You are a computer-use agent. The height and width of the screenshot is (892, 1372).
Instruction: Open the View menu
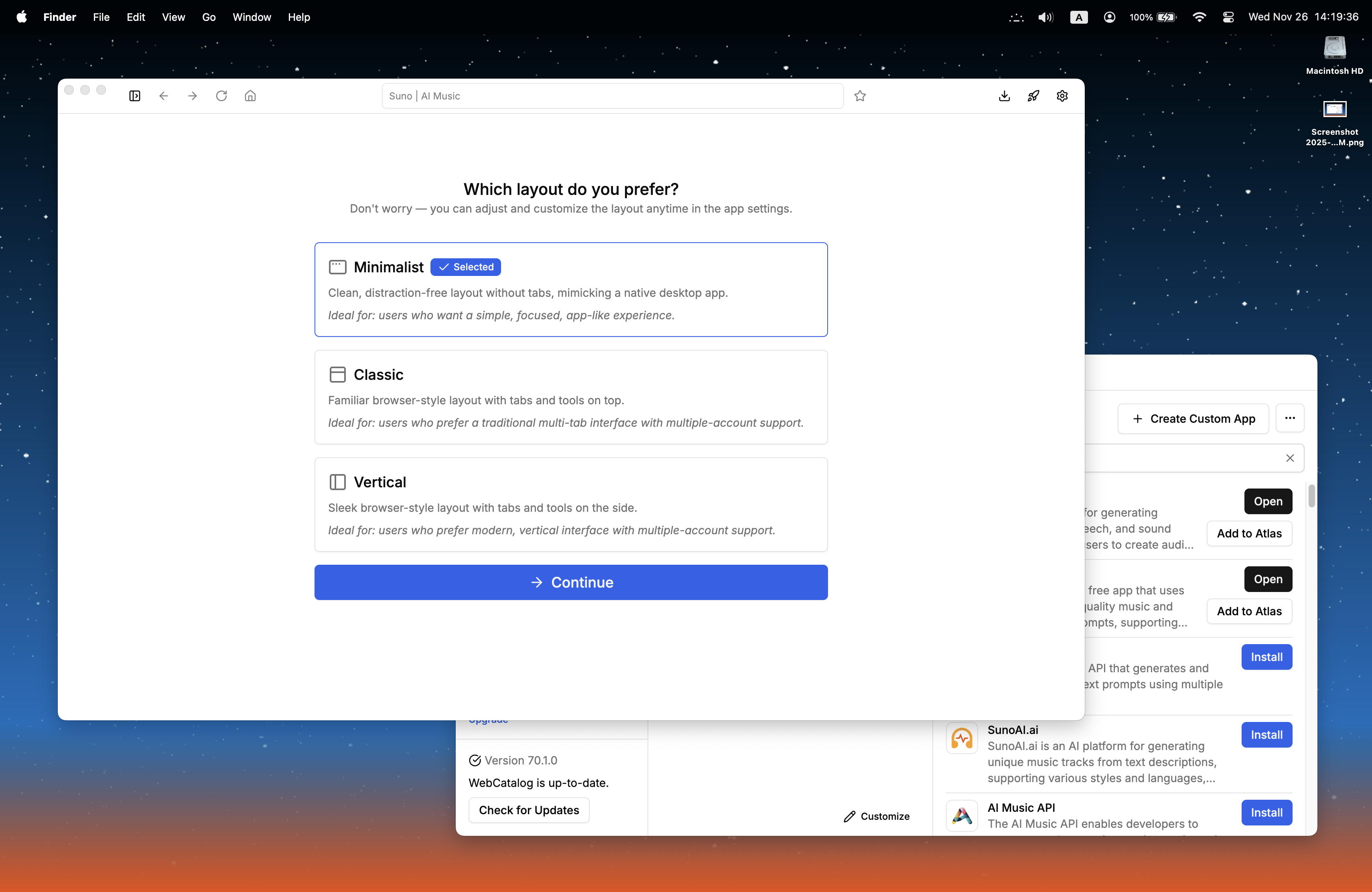tap(173, 17)
